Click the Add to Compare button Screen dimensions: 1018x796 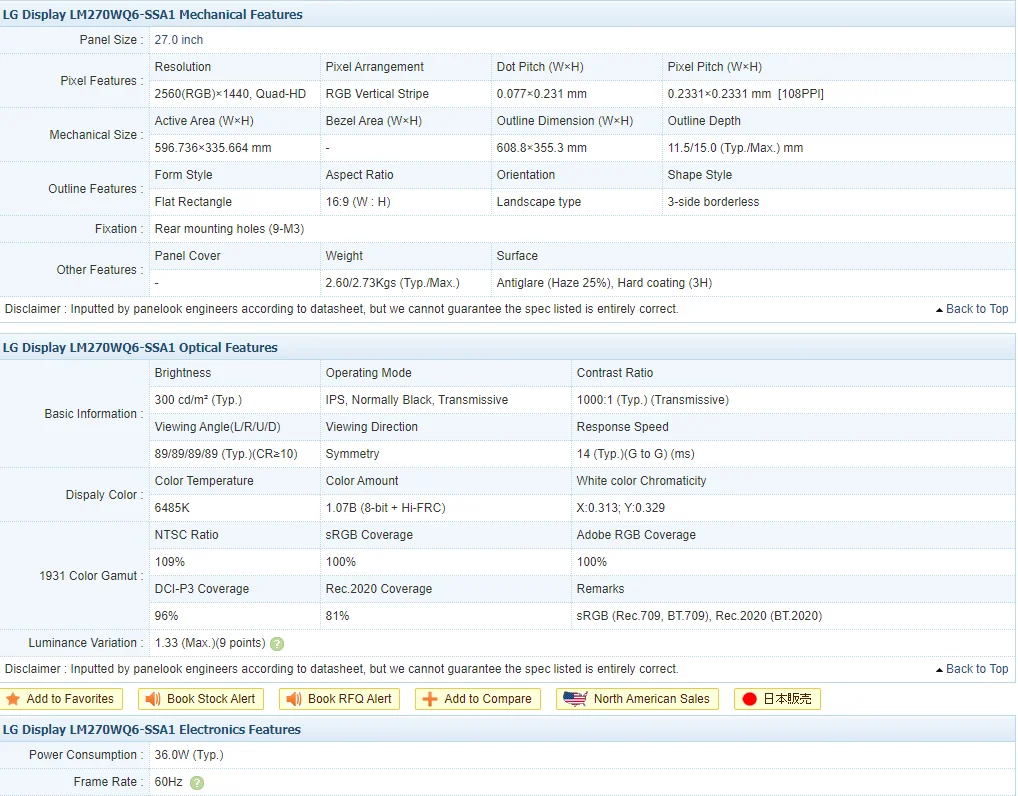pyautogui.click(x=478, y=699)
